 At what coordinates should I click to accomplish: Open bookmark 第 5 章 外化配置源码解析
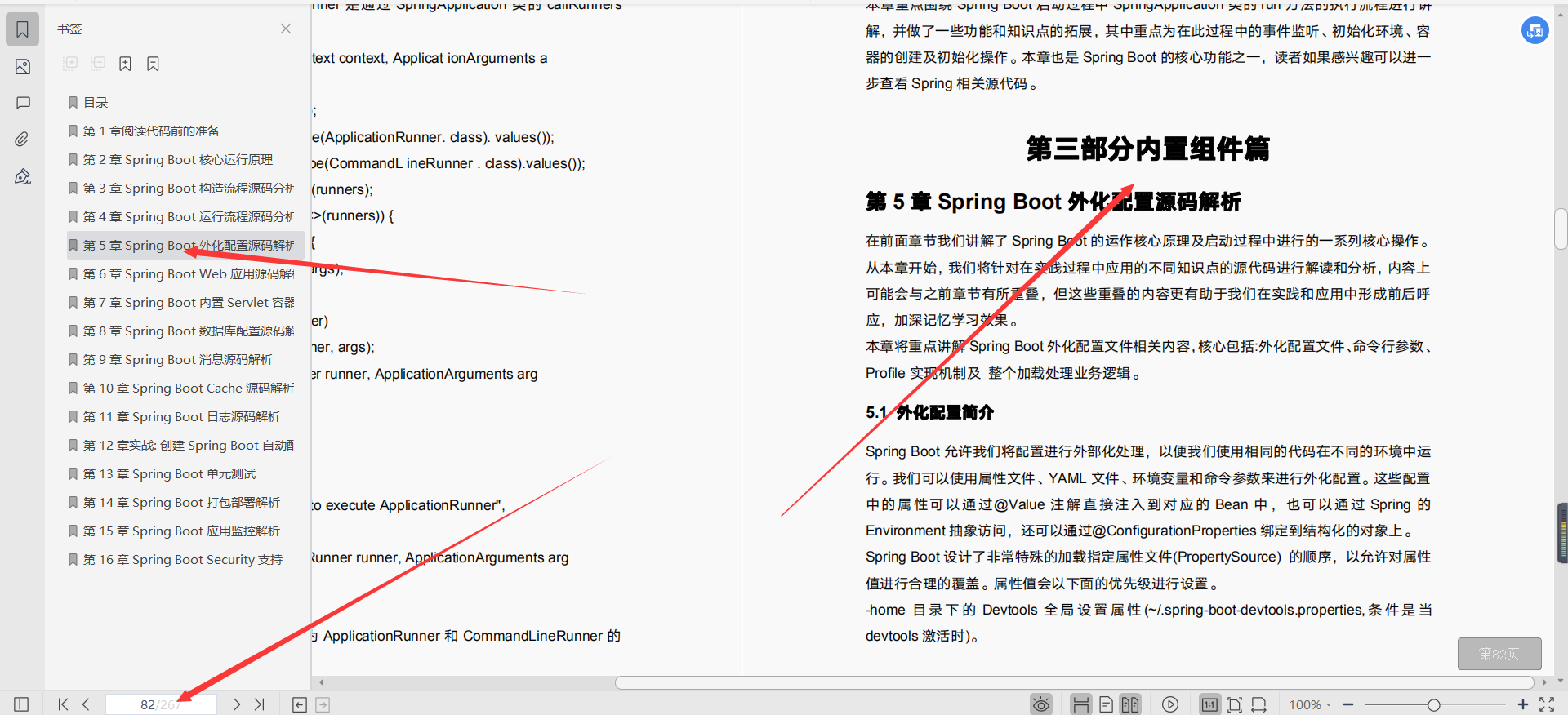tap(185, 245)
